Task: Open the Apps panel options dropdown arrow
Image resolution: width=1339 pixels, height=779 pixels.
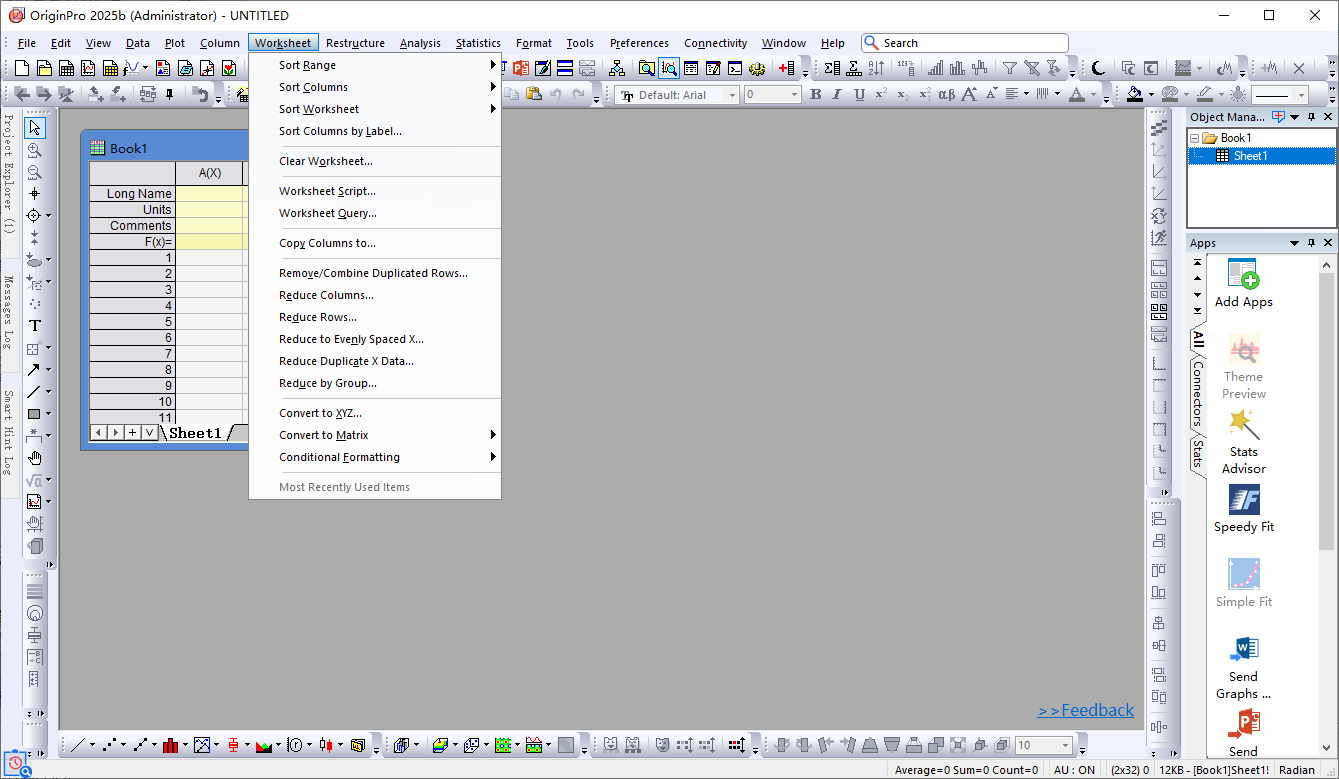Action: coord(1294,243)
